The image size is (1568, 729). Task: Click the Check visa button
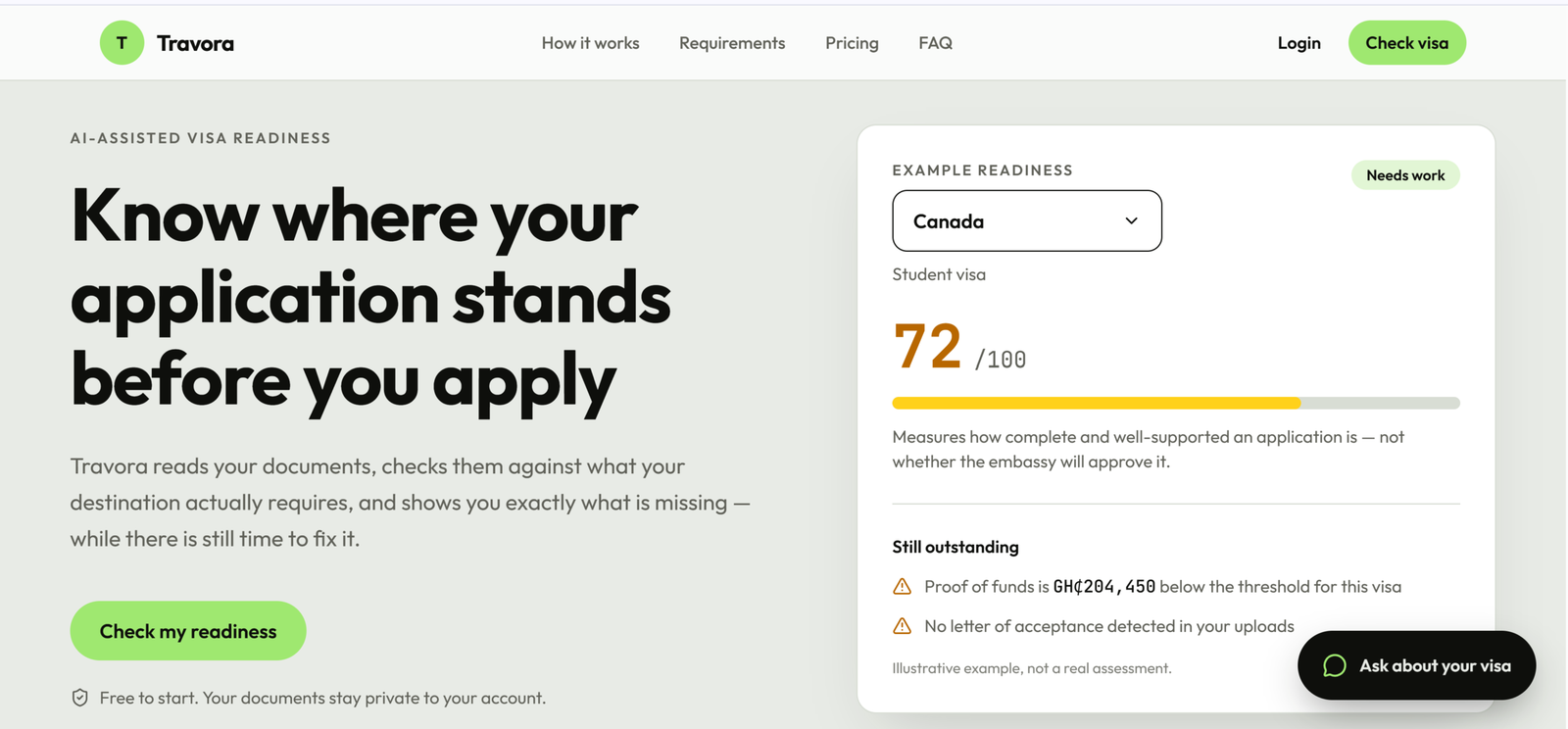pyautogui.click(x=1406, y=43)
